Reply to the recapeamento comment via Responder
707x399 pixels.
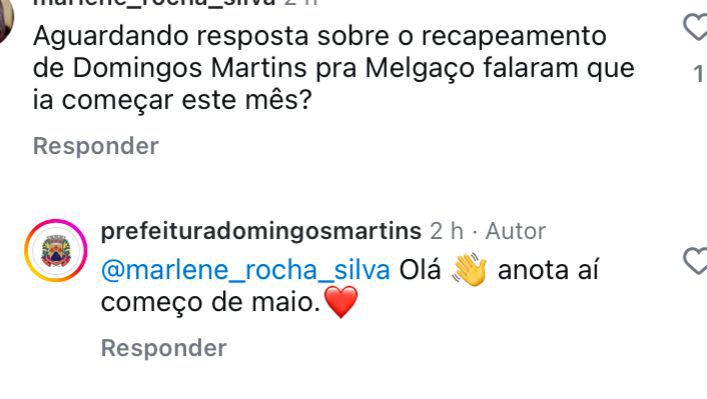click(x=96, y=146)
